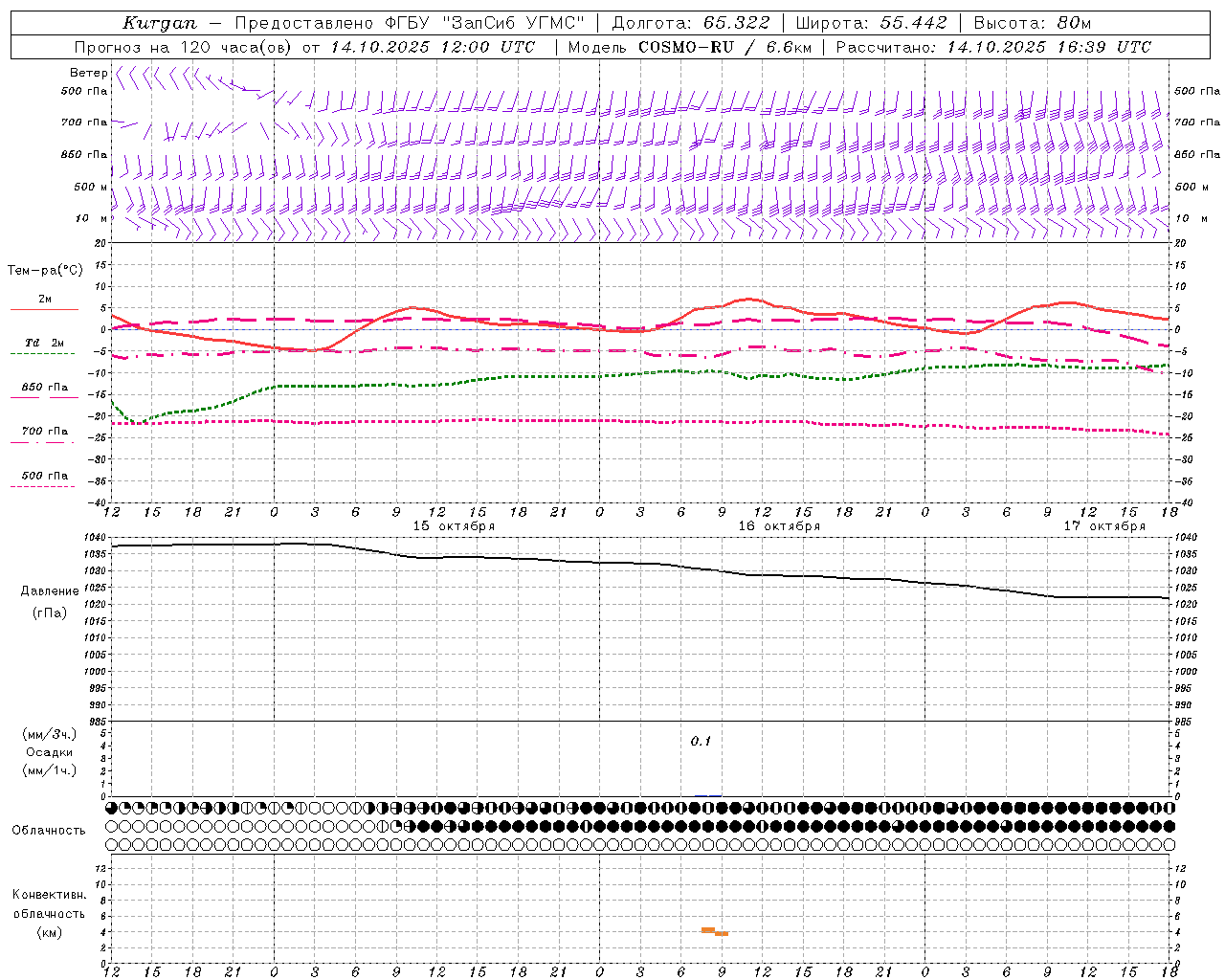Select the 500 м wind level label on left
This screenshot has width=1225, height=980.
tap(91, 187)
